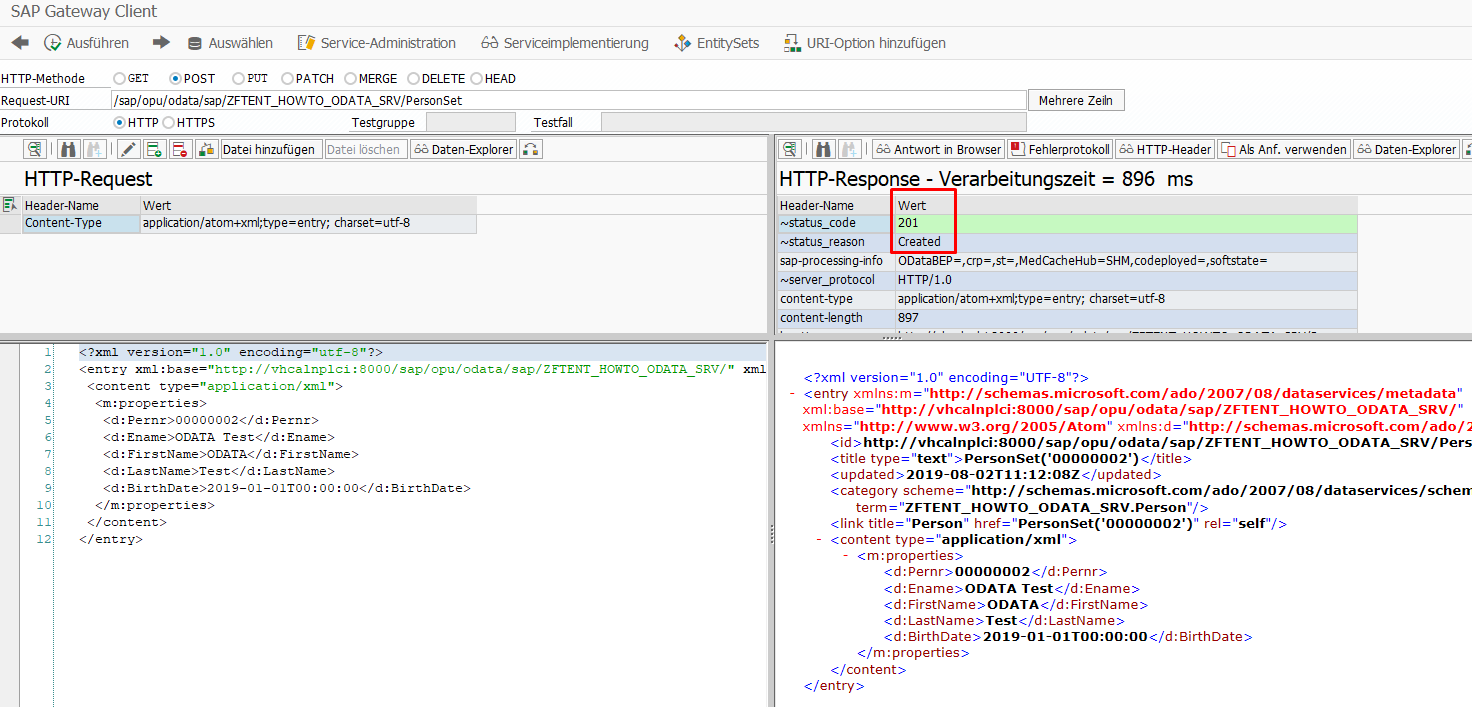Image resolution: width=1472 pixels, height=710 pixels.
Task: Open Service-Administration
Action: pos(377,43)
